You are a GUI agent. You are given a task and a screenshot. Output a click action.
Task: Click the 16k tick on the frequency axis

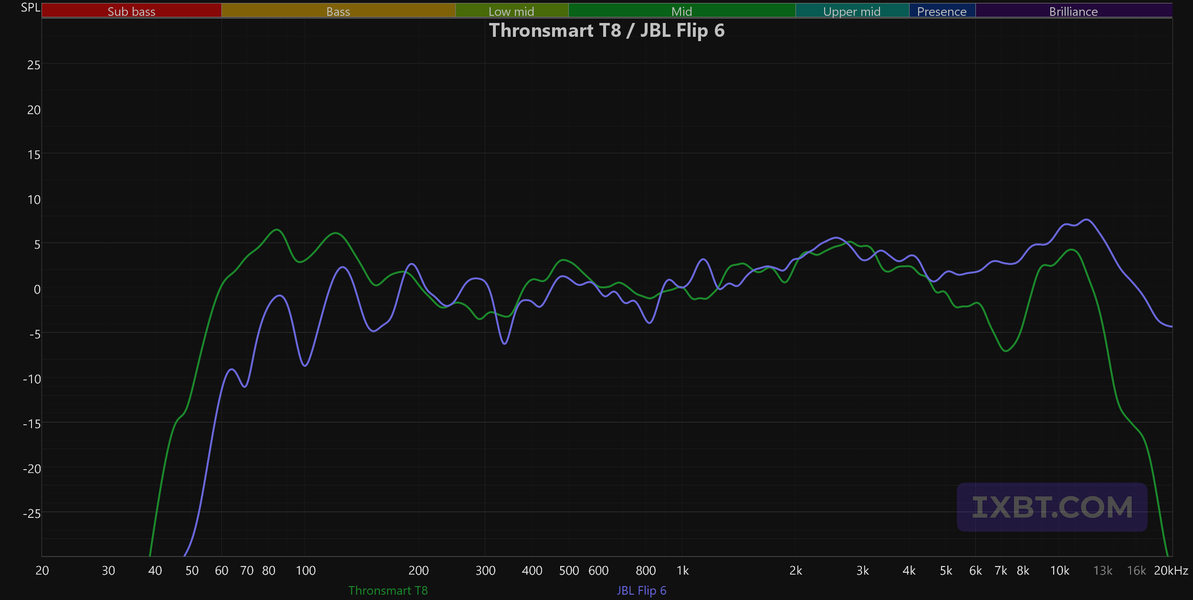[x=1137, y=570]
